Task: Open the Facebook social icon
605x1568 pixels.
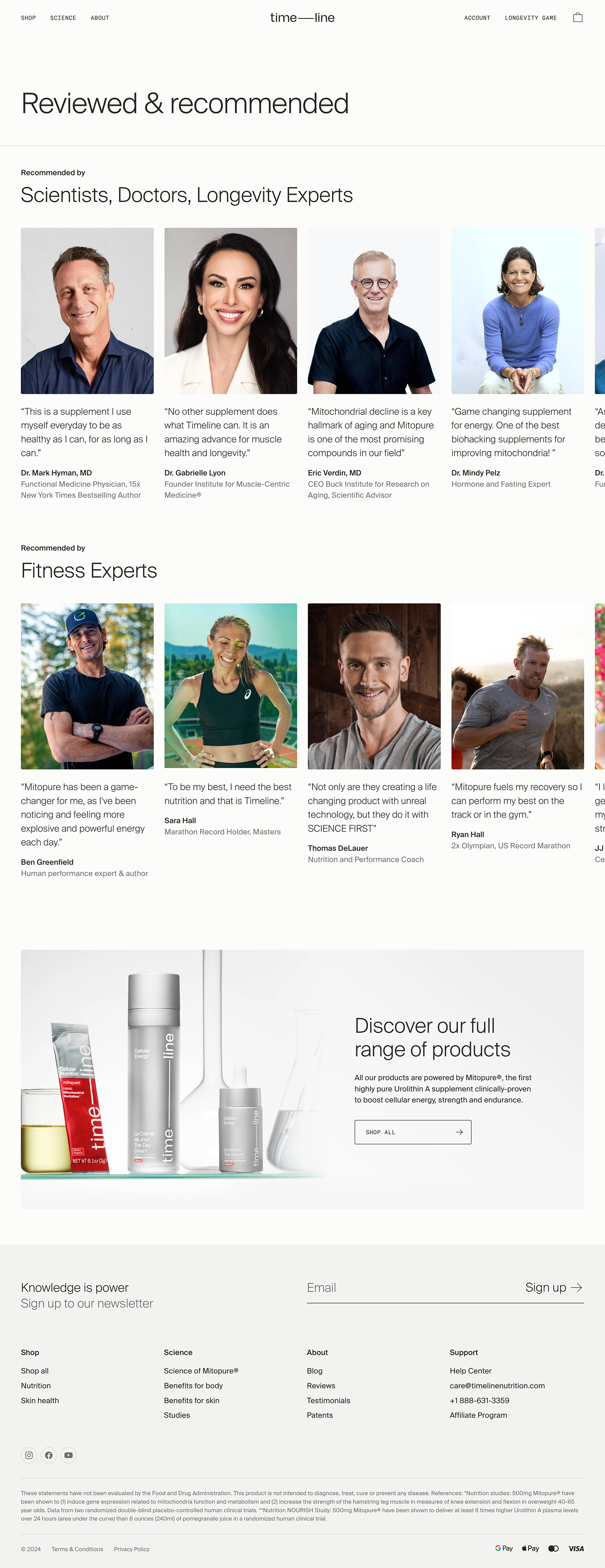Action: click(49, 1455)
